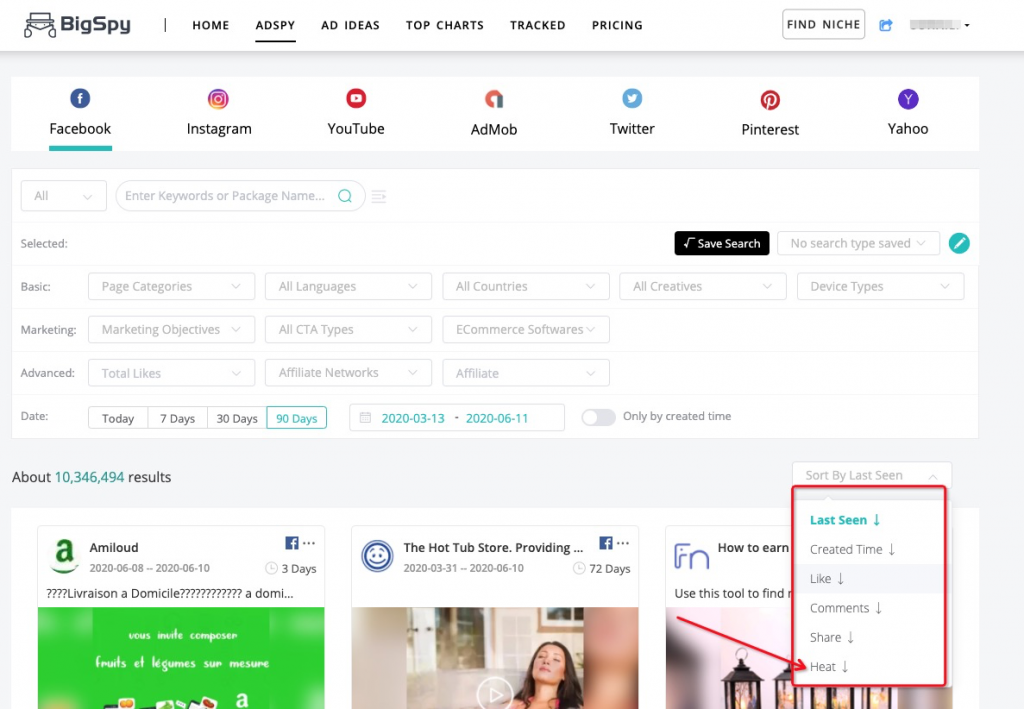
Task: Click end date 2020-06-11 field
Action: 497,418
